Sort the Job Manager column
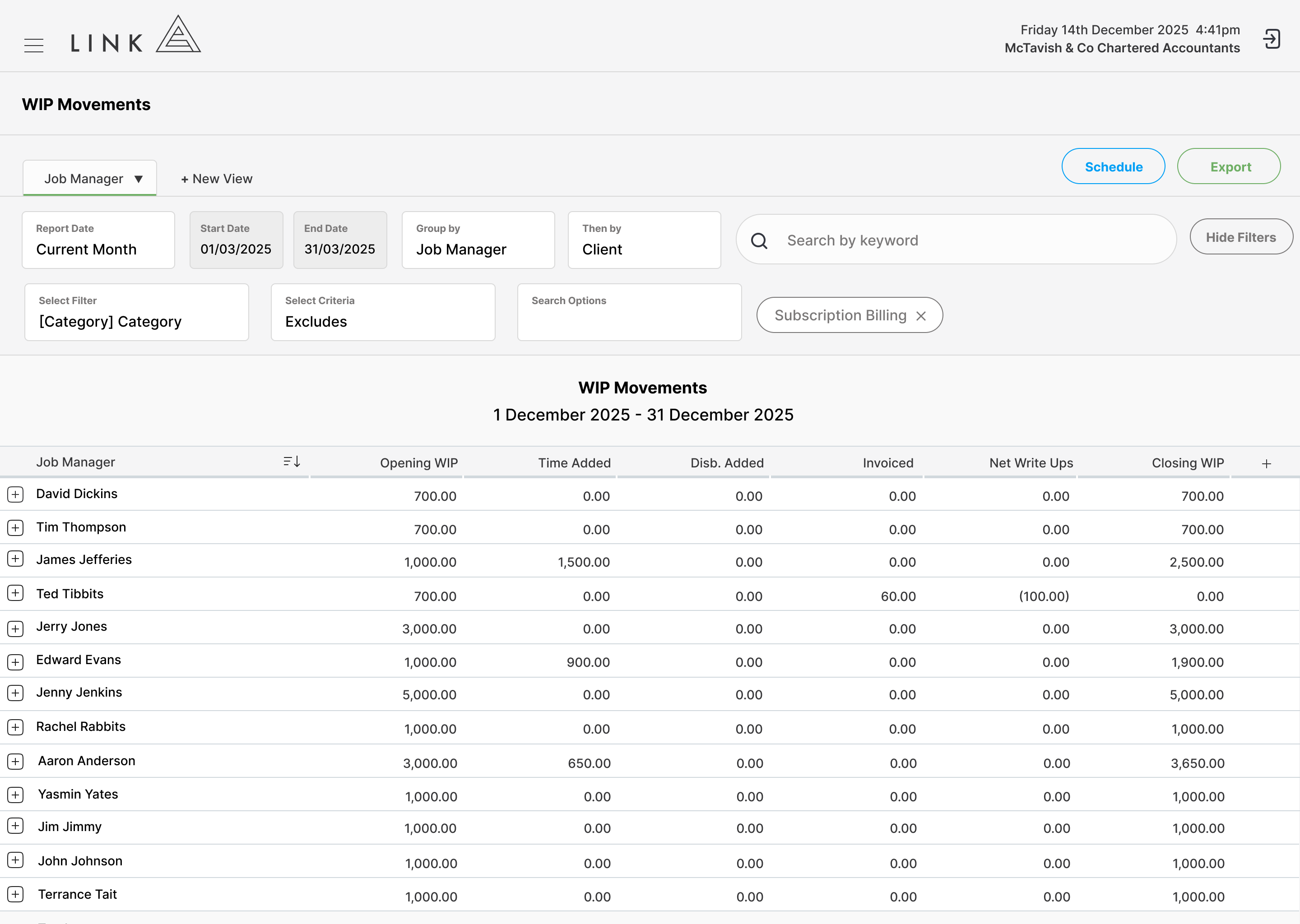Image resolution: width=1300 pixels, height=924 pixels. [x=292, y=462]
